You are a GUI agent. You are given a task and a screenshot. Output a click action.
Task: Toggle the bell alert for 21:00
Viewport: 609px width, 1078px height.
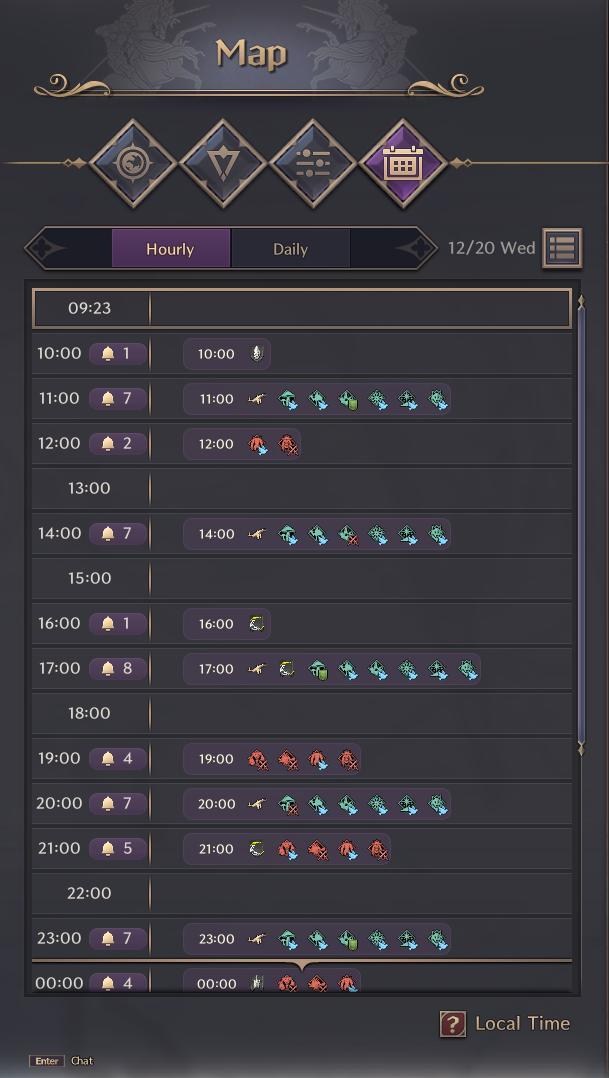(x=118, y=848)
